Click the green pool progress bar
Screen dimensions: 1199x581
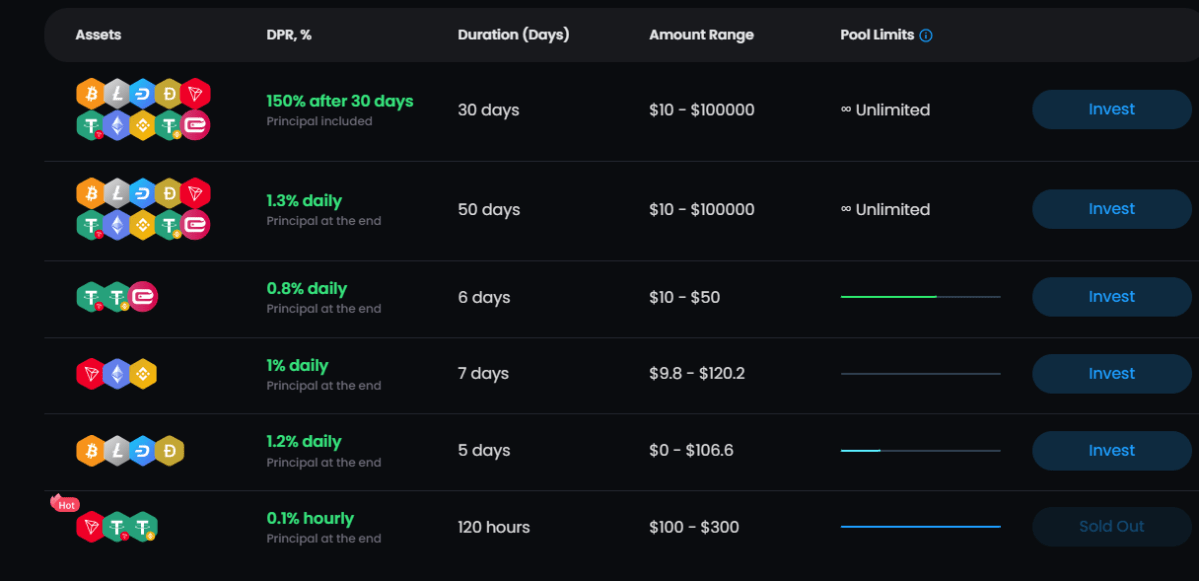click(x=890, y=296)
